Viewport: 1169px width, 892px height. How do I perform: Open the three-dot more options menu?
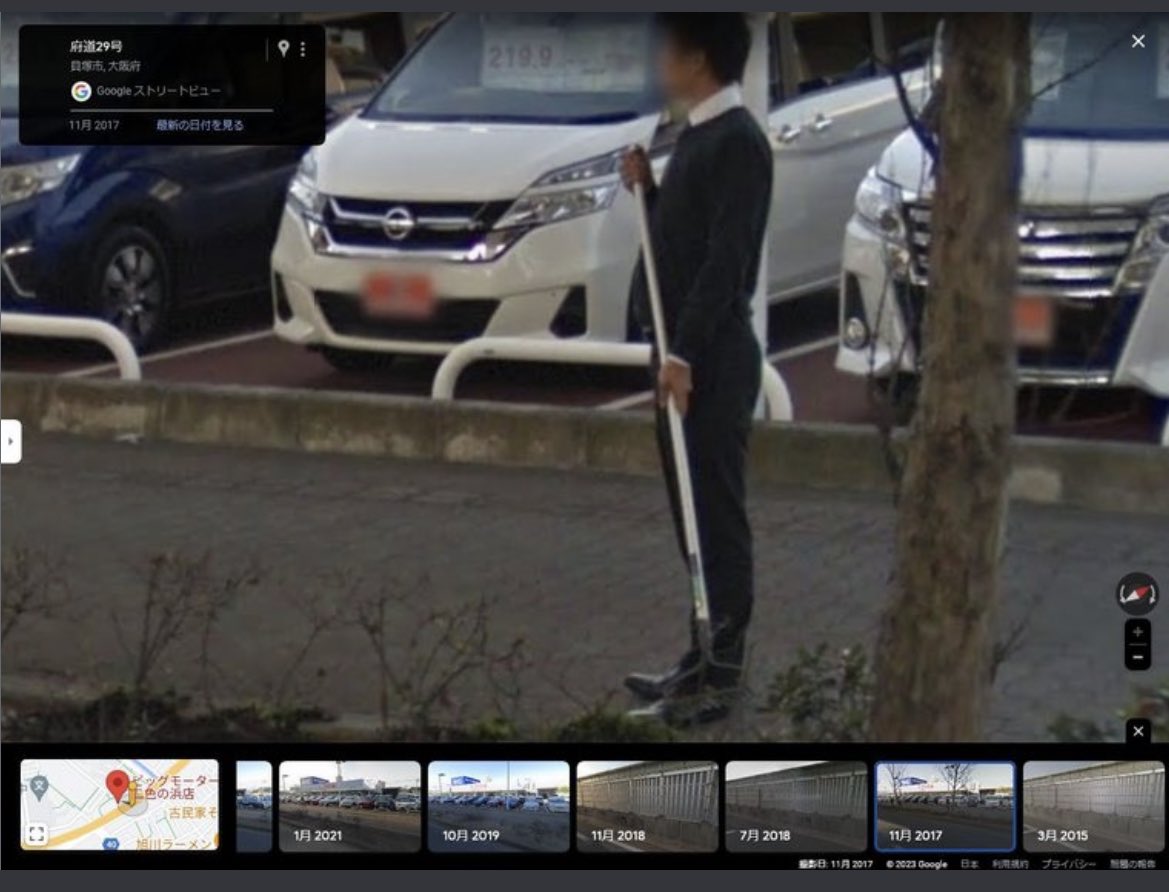(x=303, y=48)
